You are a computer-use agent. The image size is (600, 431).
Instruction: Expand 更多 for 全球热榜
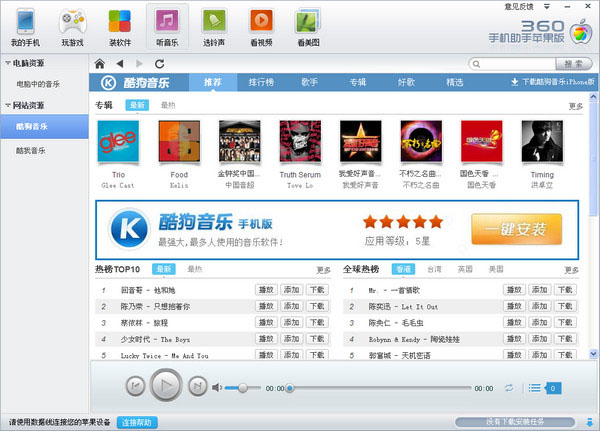click(x=571, y=270)
